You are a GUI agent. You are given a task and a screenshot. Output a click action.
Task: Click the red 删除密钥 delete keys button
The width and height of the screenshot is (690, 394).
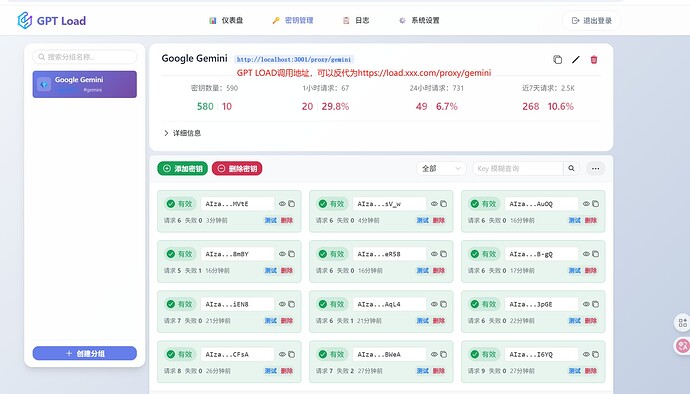pyautogui.click(x=237, y=168)
